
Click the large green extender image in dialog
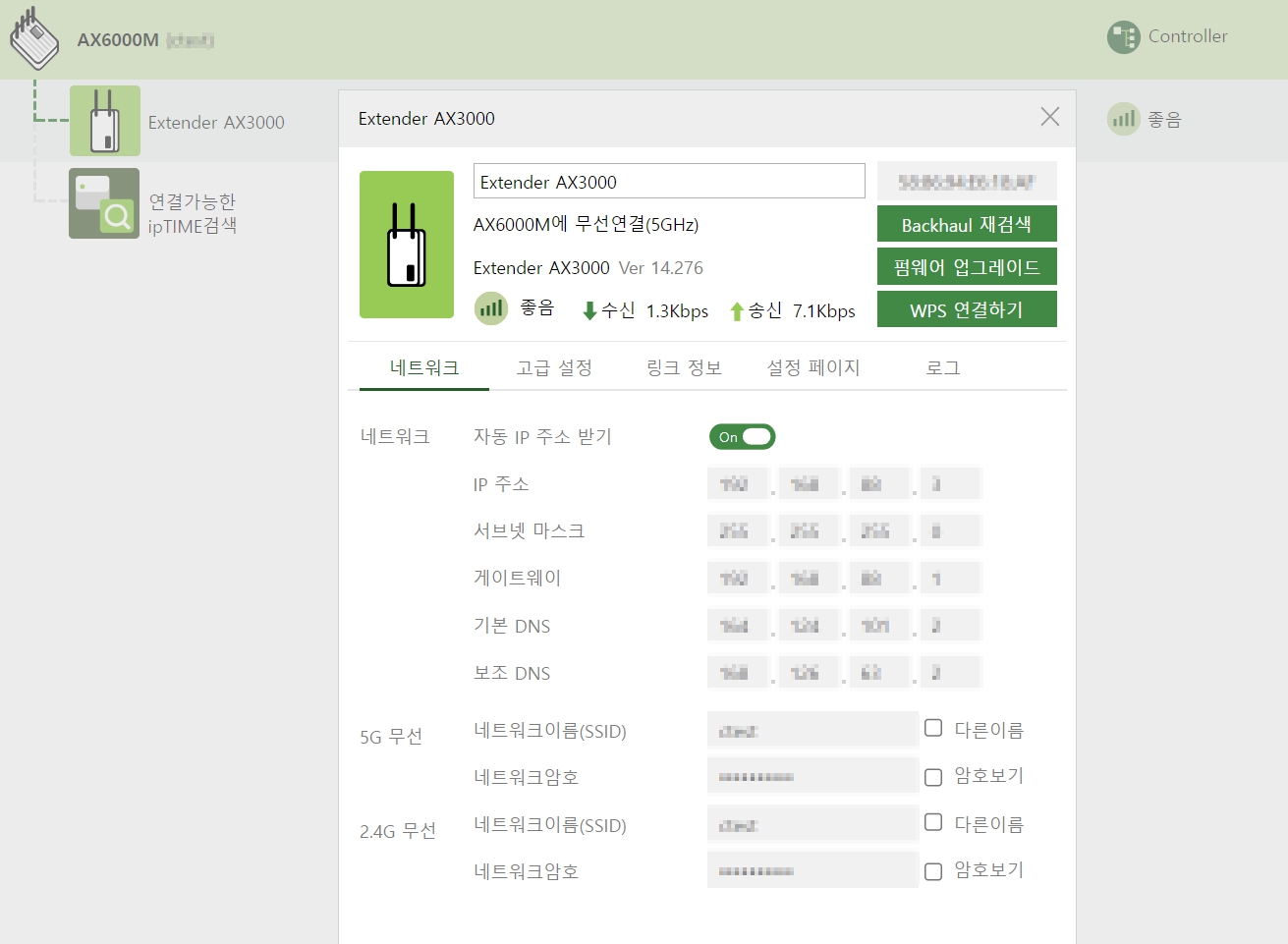(x=407, y=245)
